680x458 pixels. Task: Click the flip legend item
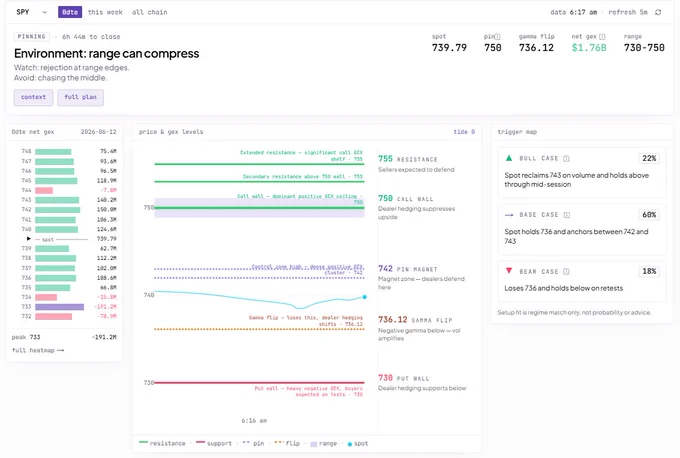pyautogui.click(x=287, y=443)
